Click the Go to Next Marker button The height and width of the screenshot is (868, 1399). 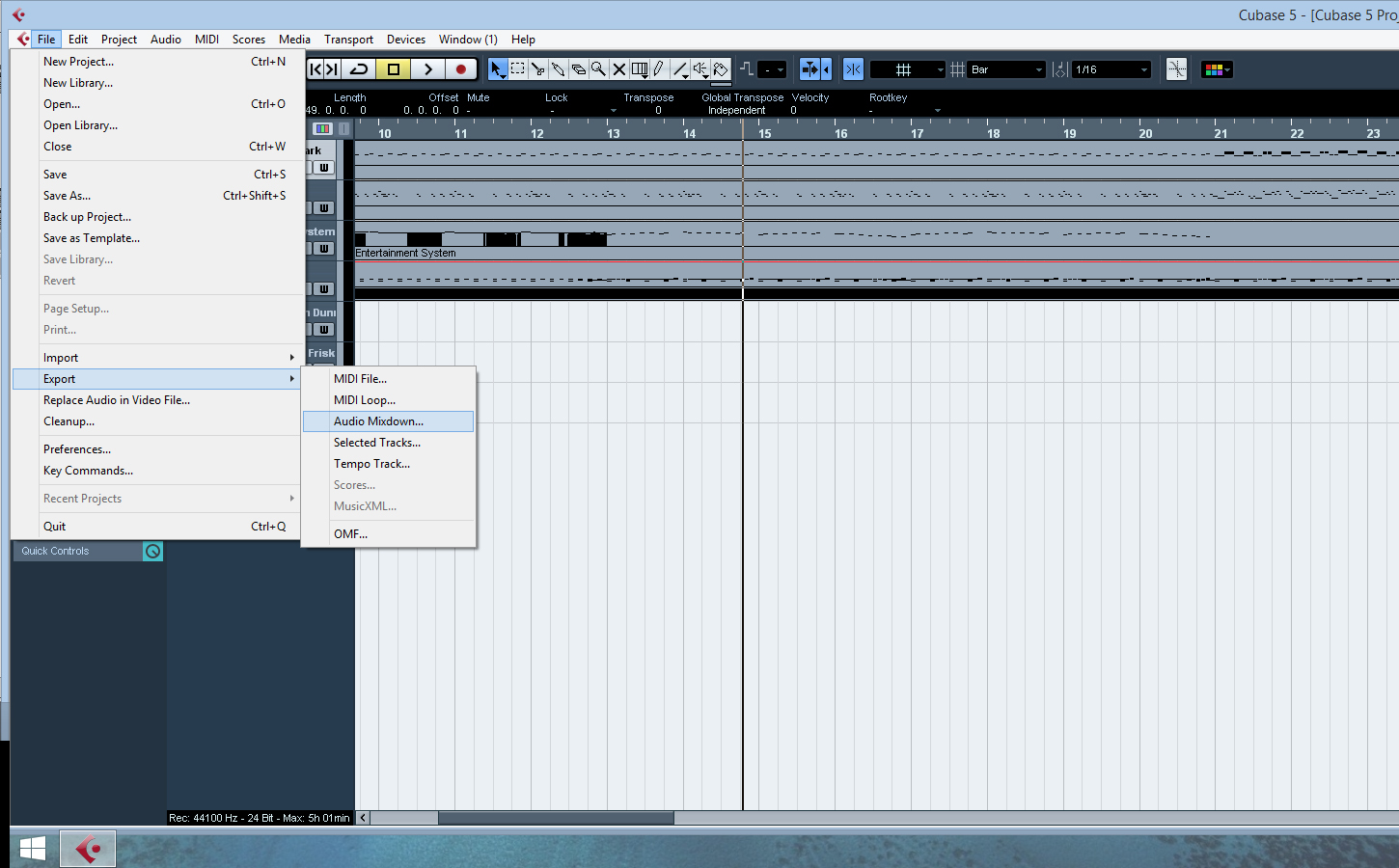332,69
